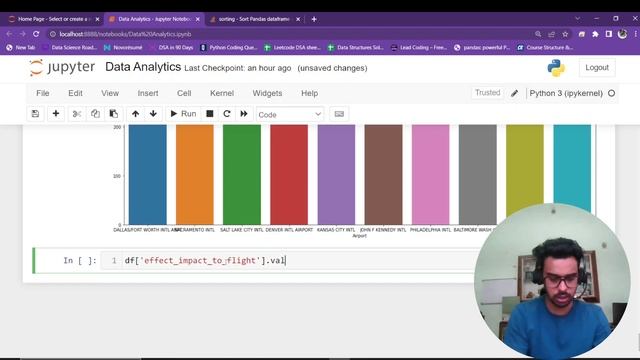640x360 pixels.
Task: Open the File menu
Action: [43, 93]
